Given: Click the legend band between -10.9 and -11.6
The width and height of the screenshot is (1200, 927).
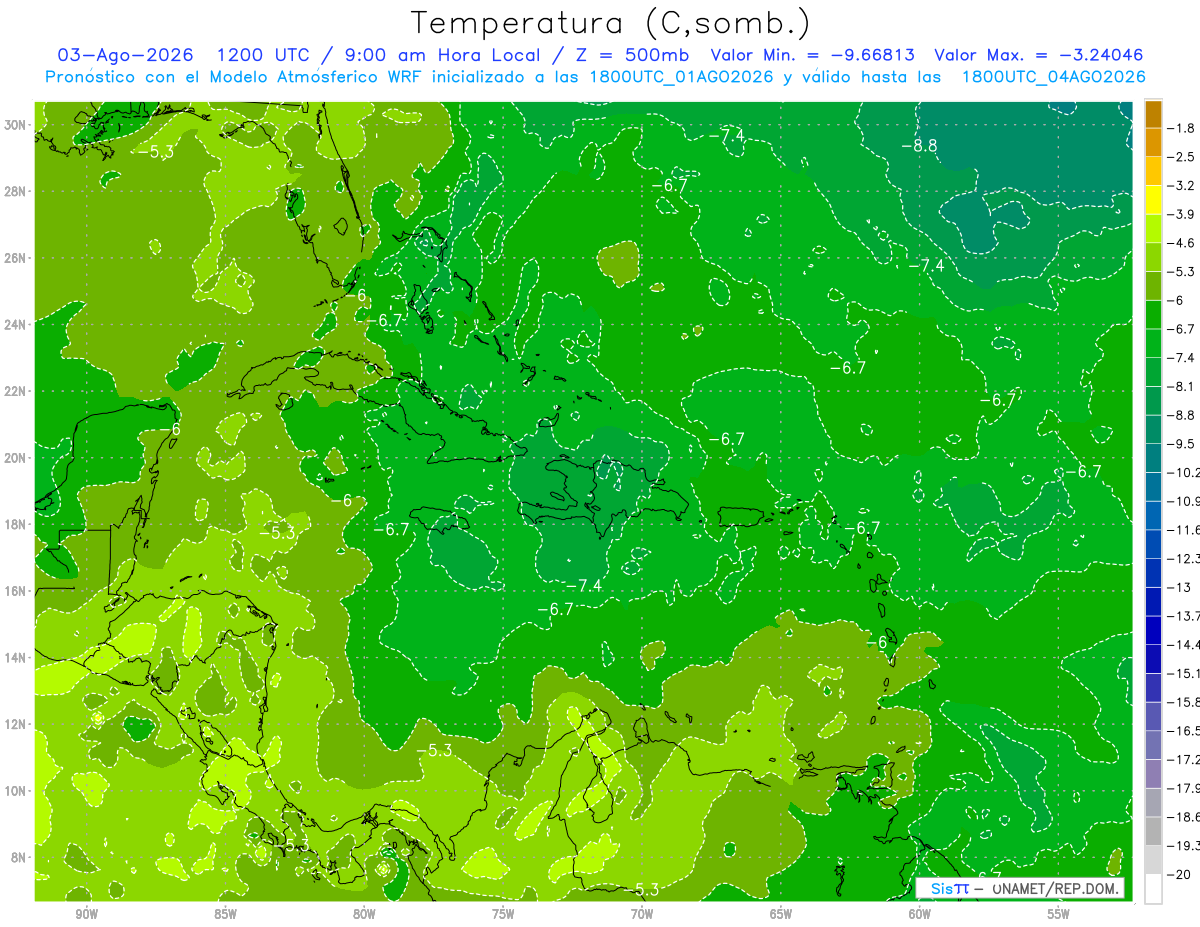Looking at the screenshot, I should tap(1153, 515).
